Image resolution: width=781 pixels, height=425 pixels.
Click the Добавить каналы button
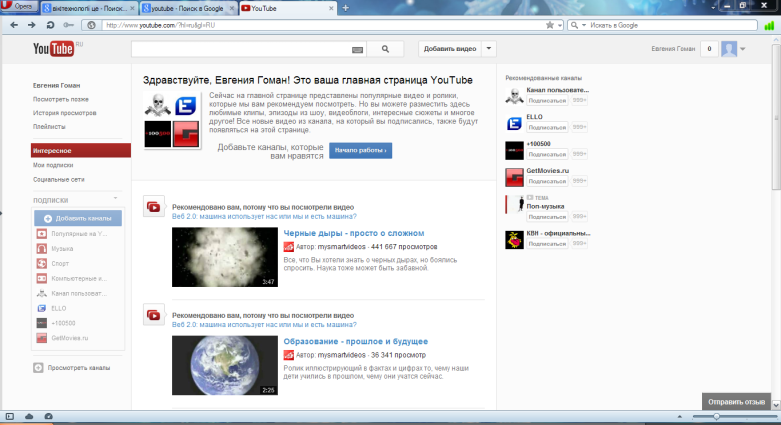pos(78,218)
